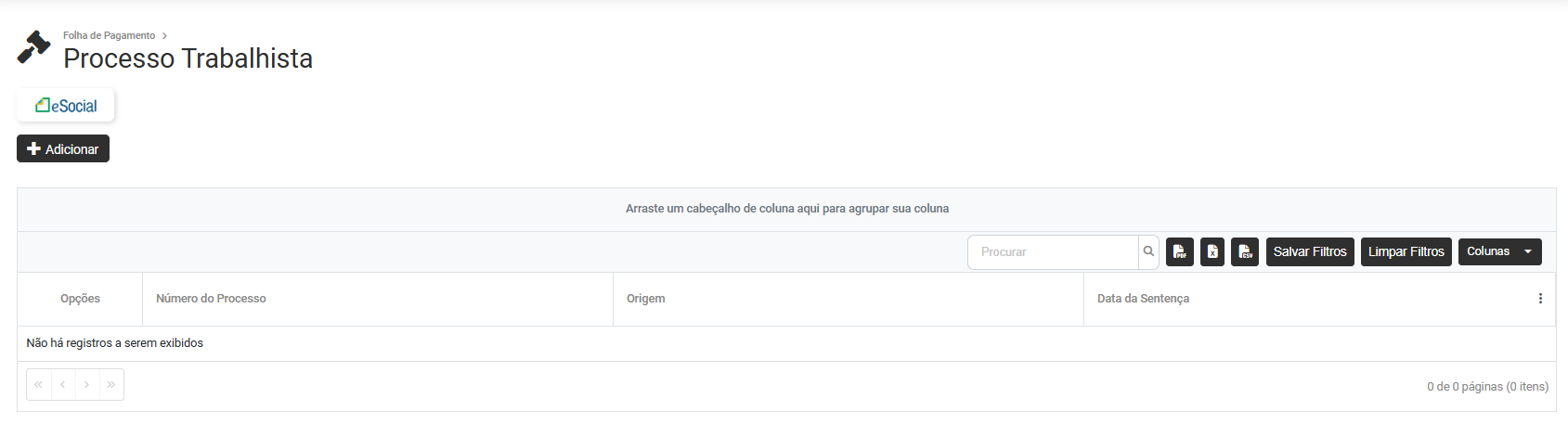Export the grid to Excel

pos(1212,251)
